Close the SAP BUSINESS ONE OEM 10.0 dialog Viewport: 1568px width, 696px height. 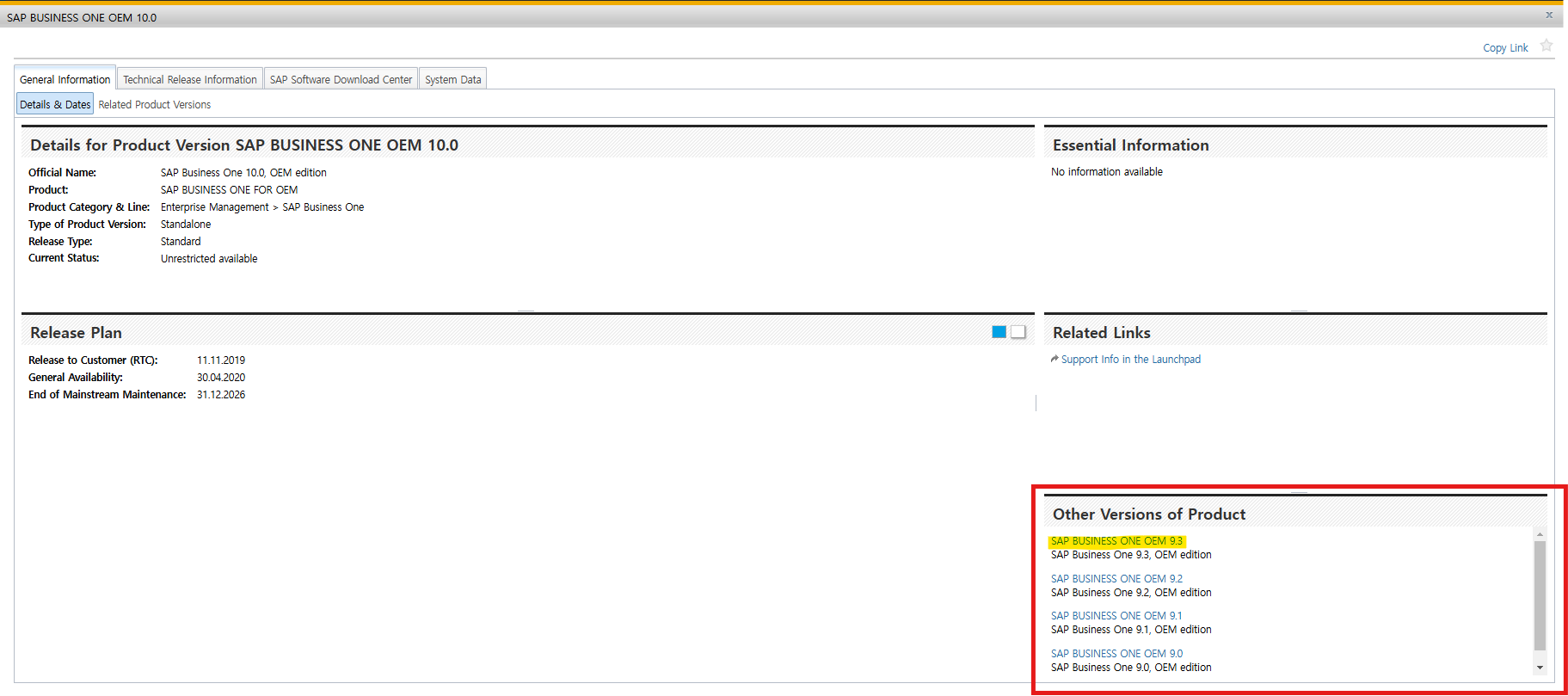(1549, 15)
